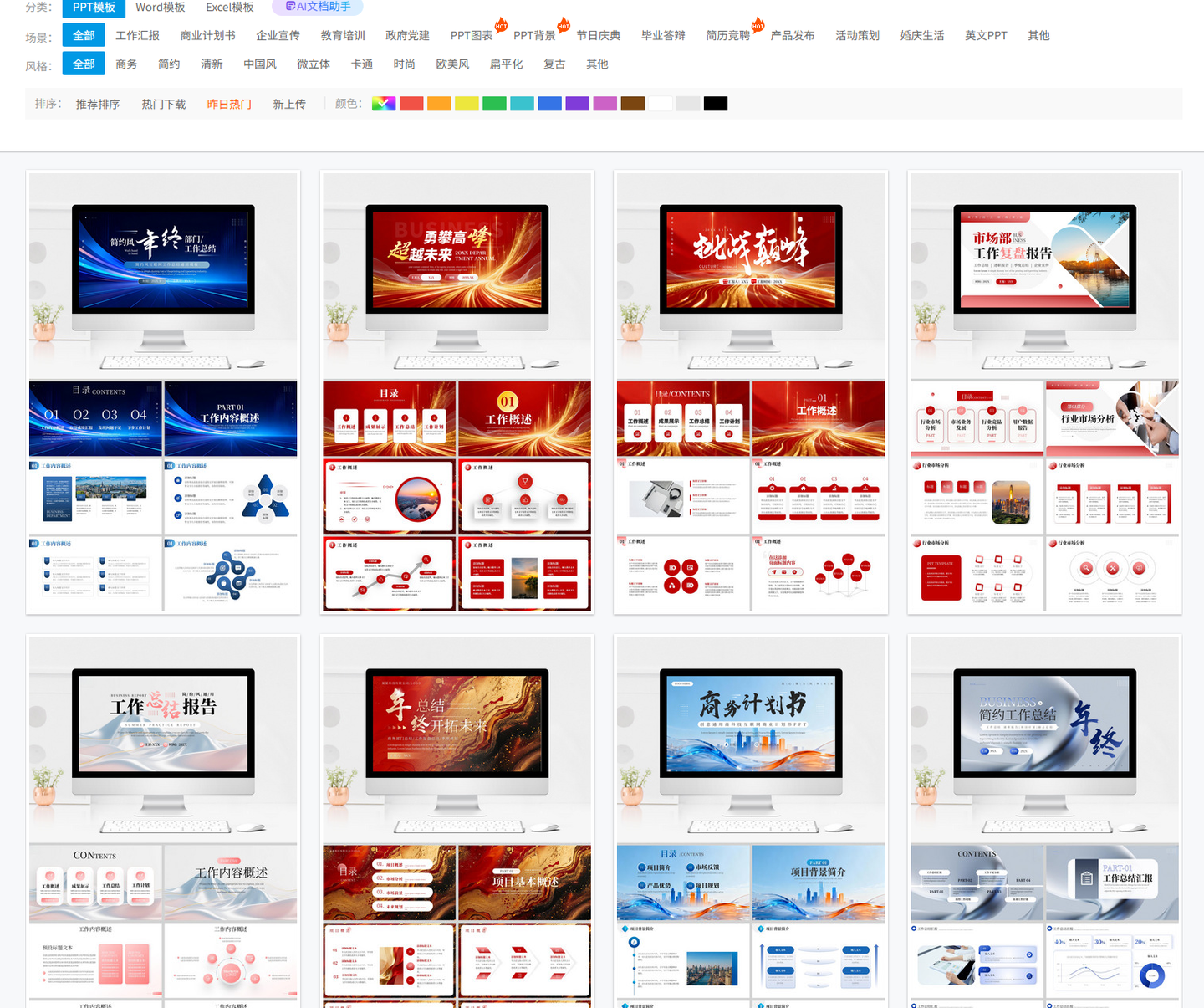Screen dimensions: 1204x1008
Task: Pick the black color swatch
Action: tap(716, 104)
